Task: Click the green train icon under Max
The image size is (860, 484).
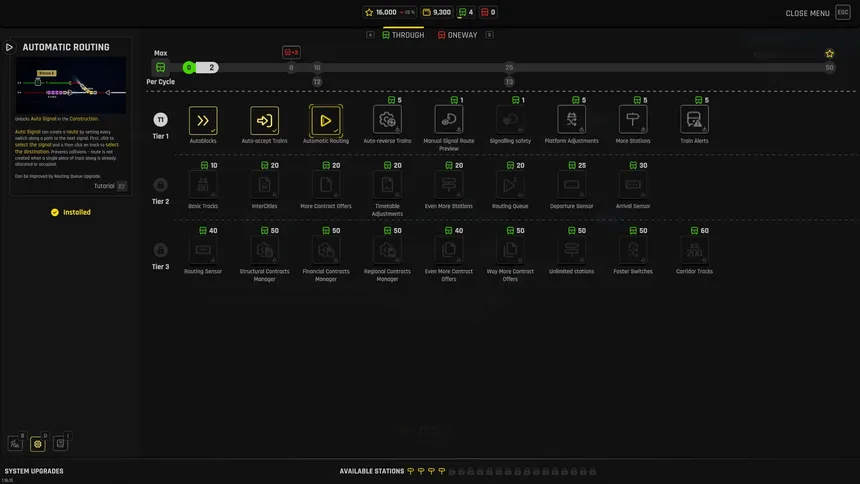Action: [x=160, y=67]
